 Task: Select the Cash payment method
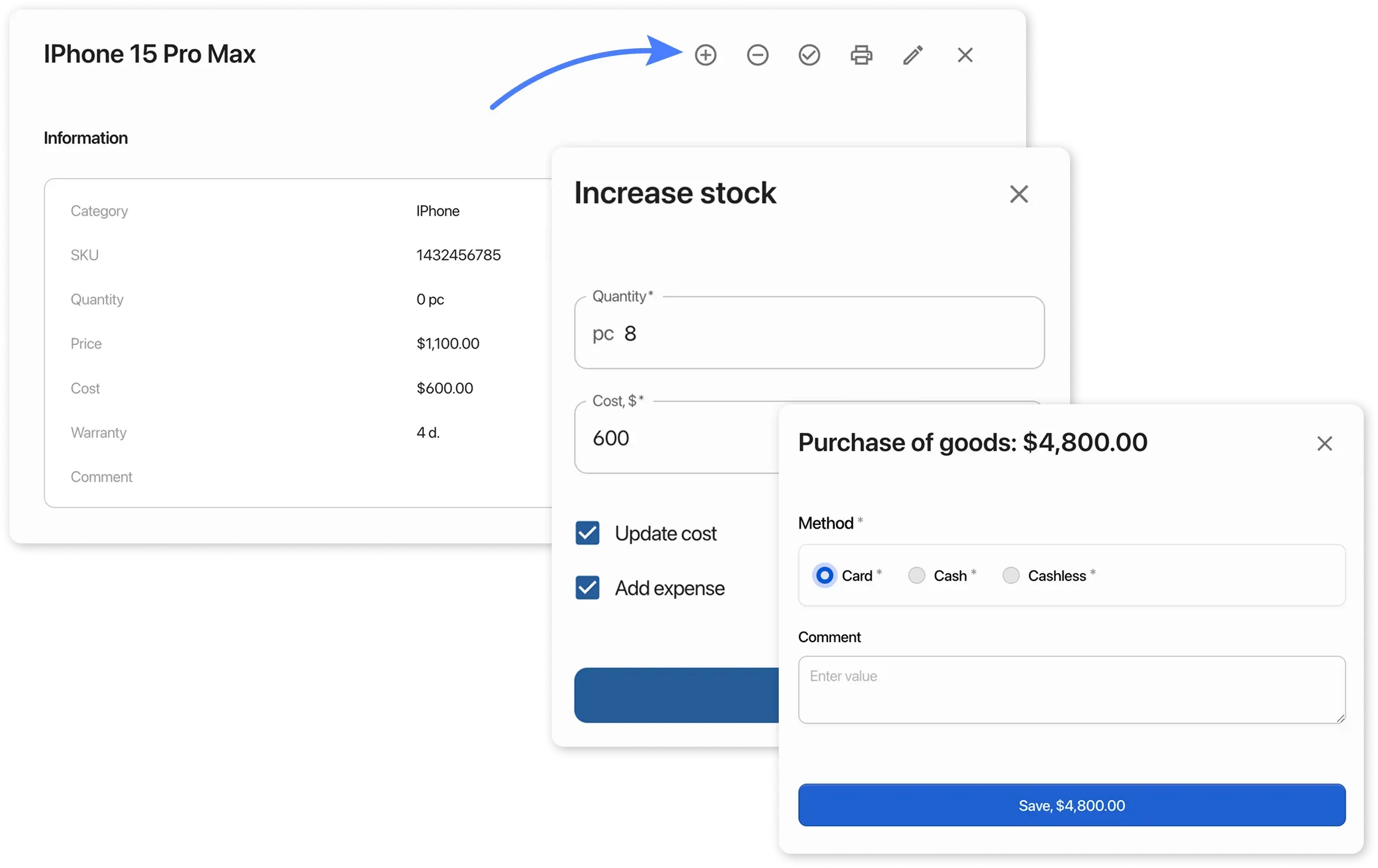pyautogui.click(x=917, y=575)
